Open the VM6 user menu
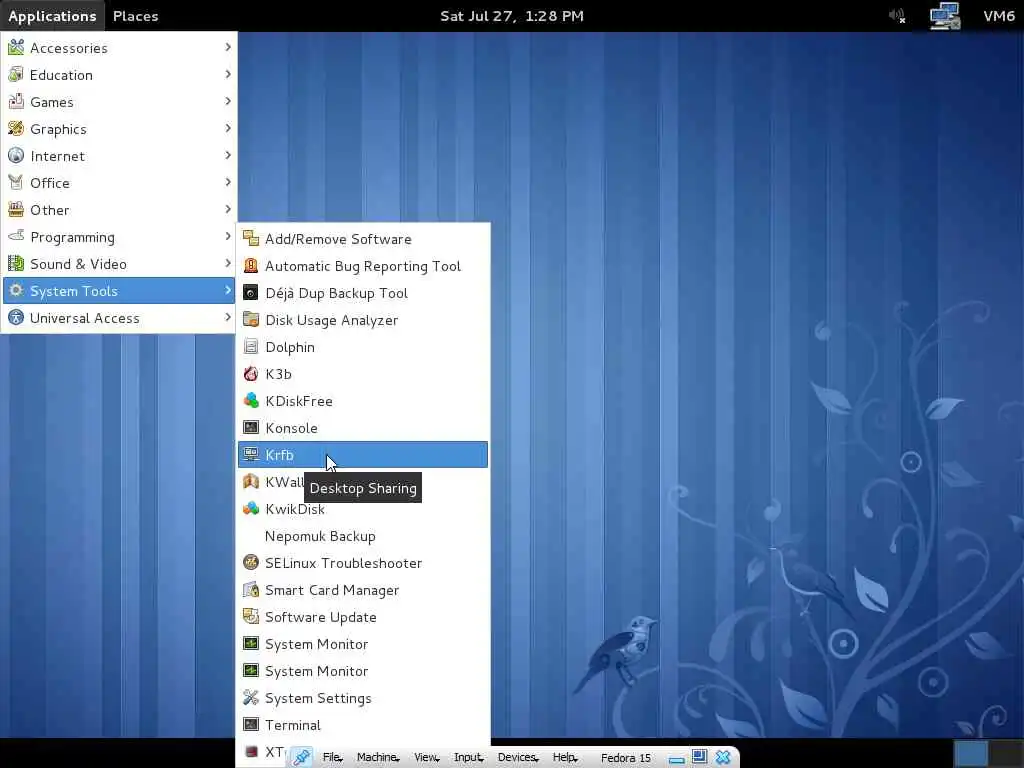This screenshot has height=768, width=1024. pos(999,16)
